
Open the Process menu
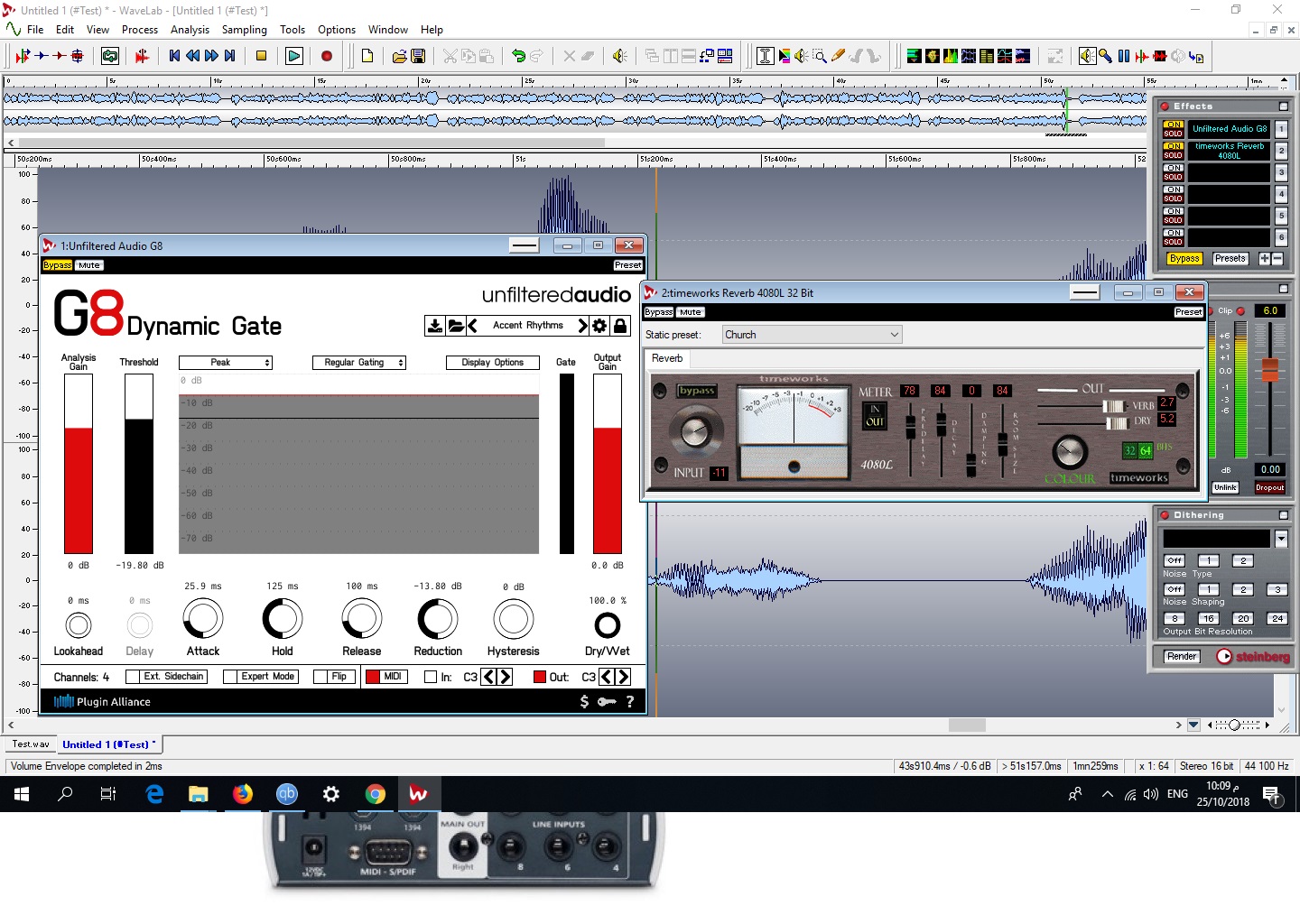point(140,30)
